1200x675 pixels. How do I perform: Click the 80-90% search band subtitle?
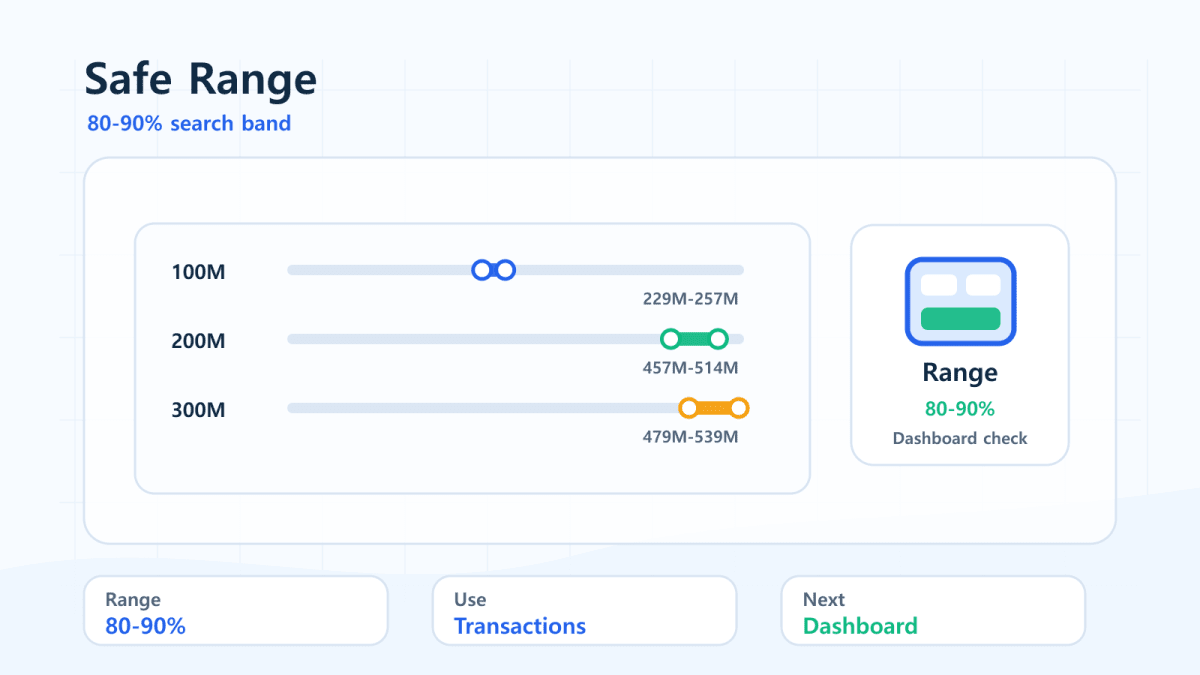189,124
